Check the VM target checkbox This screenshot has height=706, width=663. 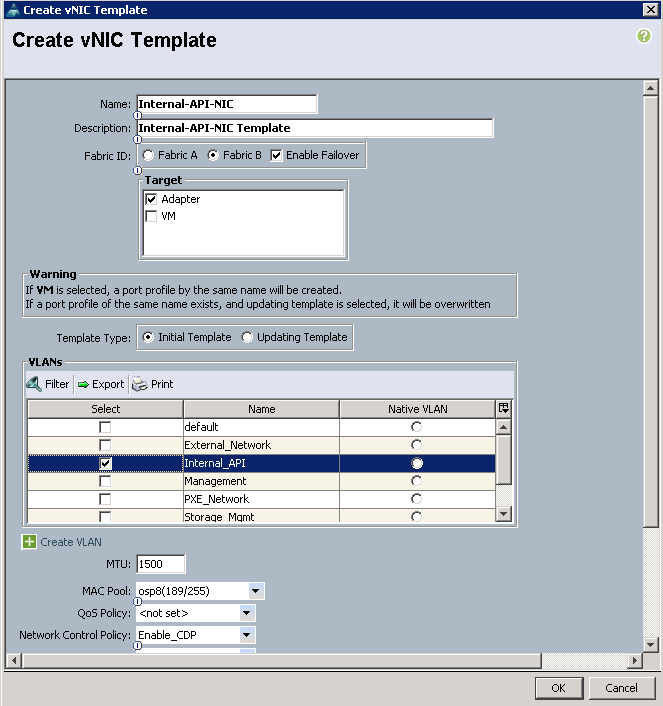pyautogui.click(x=151, y=217)
